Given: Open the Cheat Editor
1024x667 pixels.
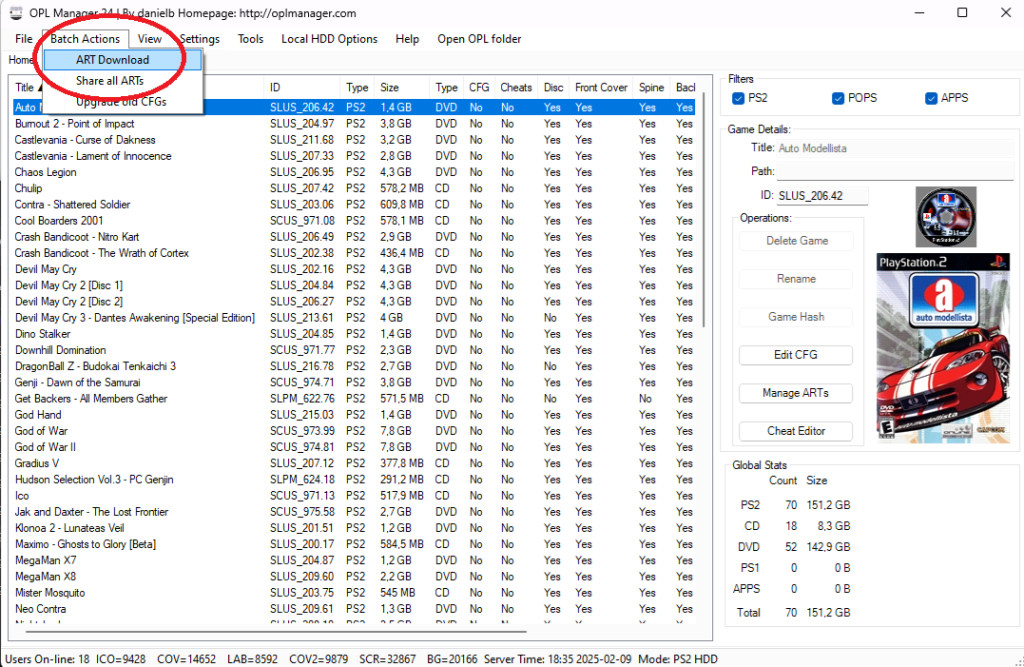Looking at the screenshot, I should tap(795, 431).
